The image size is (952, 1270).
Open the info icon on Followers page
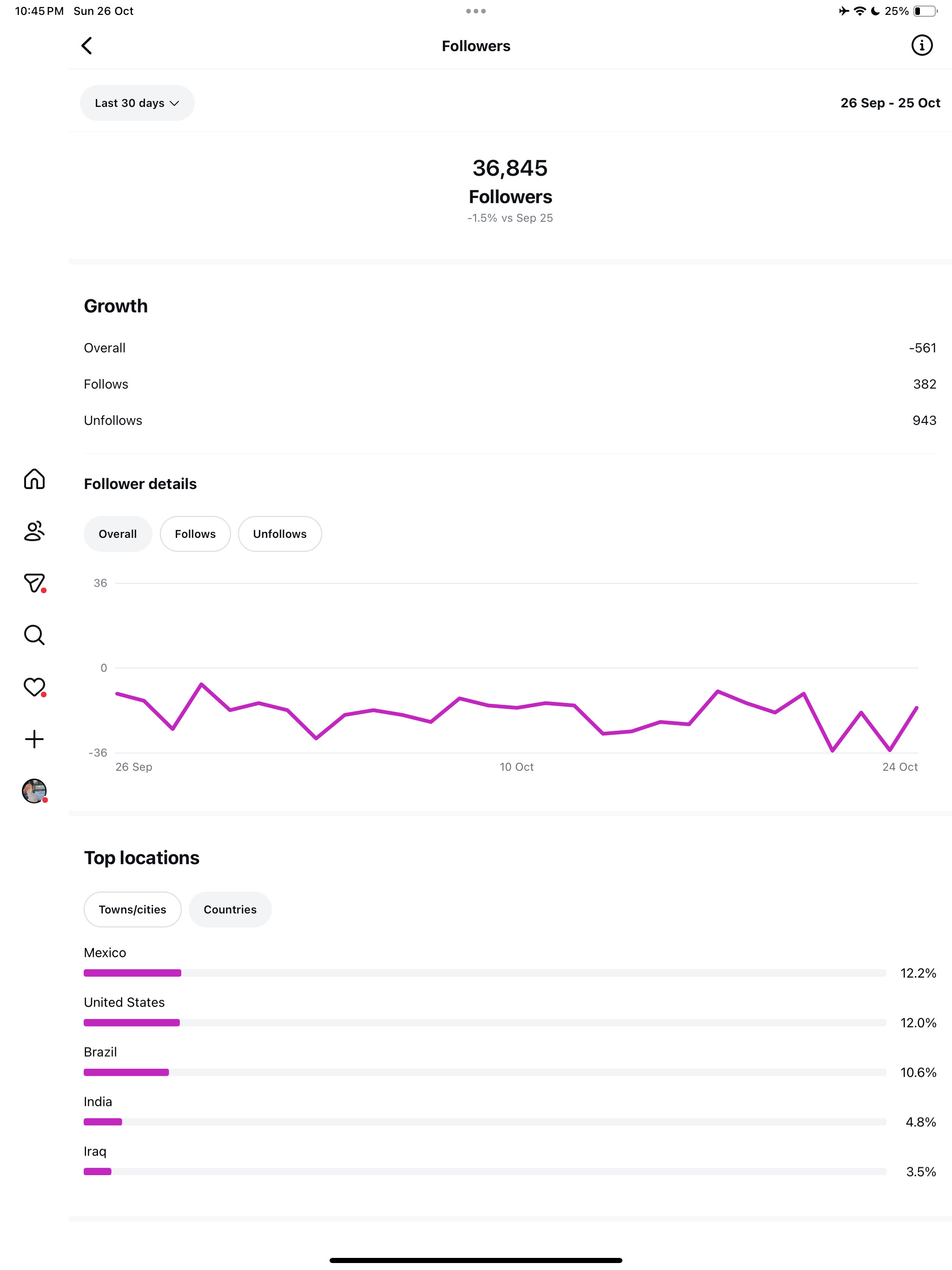[x=922, y=46]
